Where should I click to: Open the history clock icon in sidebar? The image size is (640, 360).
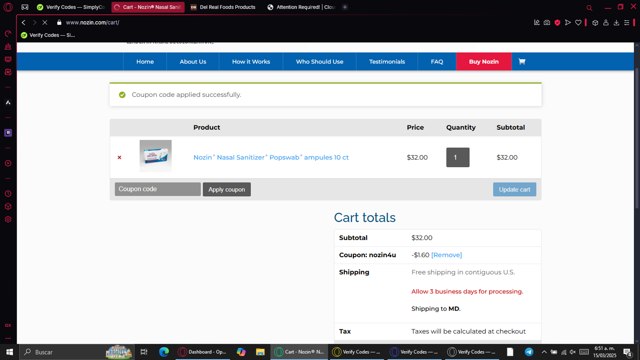pos(8,193)
